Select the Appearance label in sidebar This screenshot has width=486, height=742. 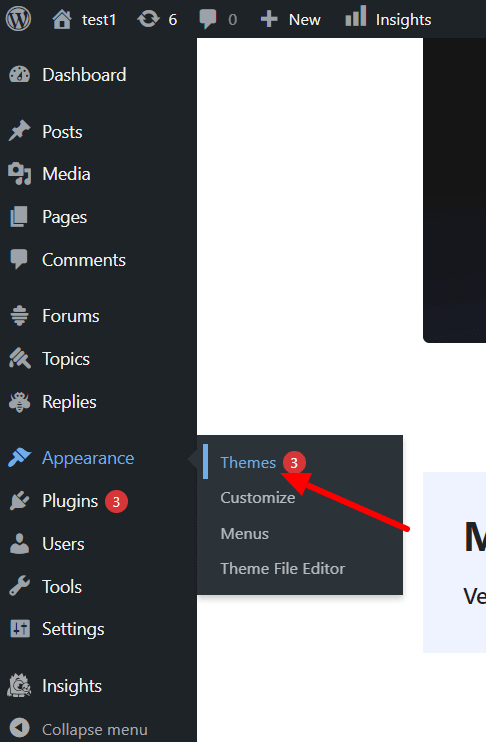click(88, 459)
